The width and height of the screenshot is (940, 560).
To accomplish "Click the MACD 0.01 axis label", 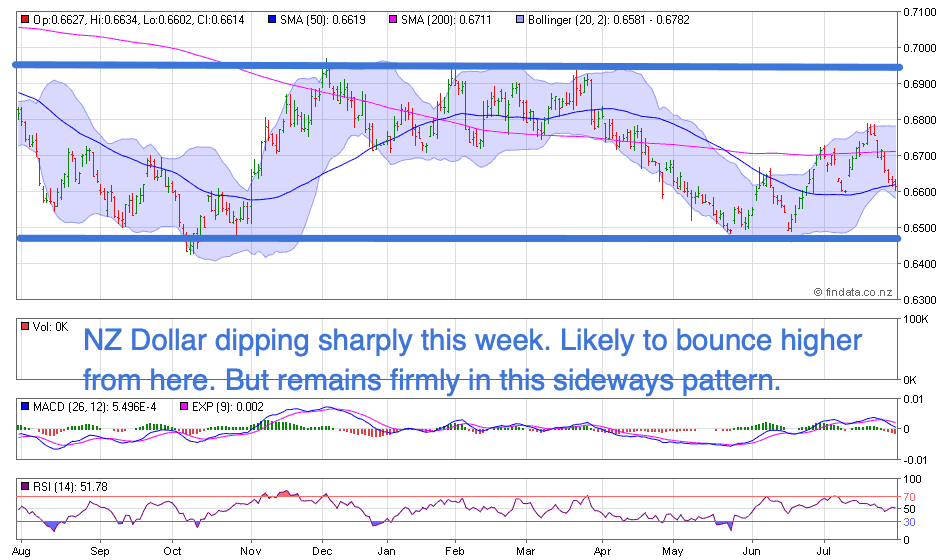I will 914,399.
